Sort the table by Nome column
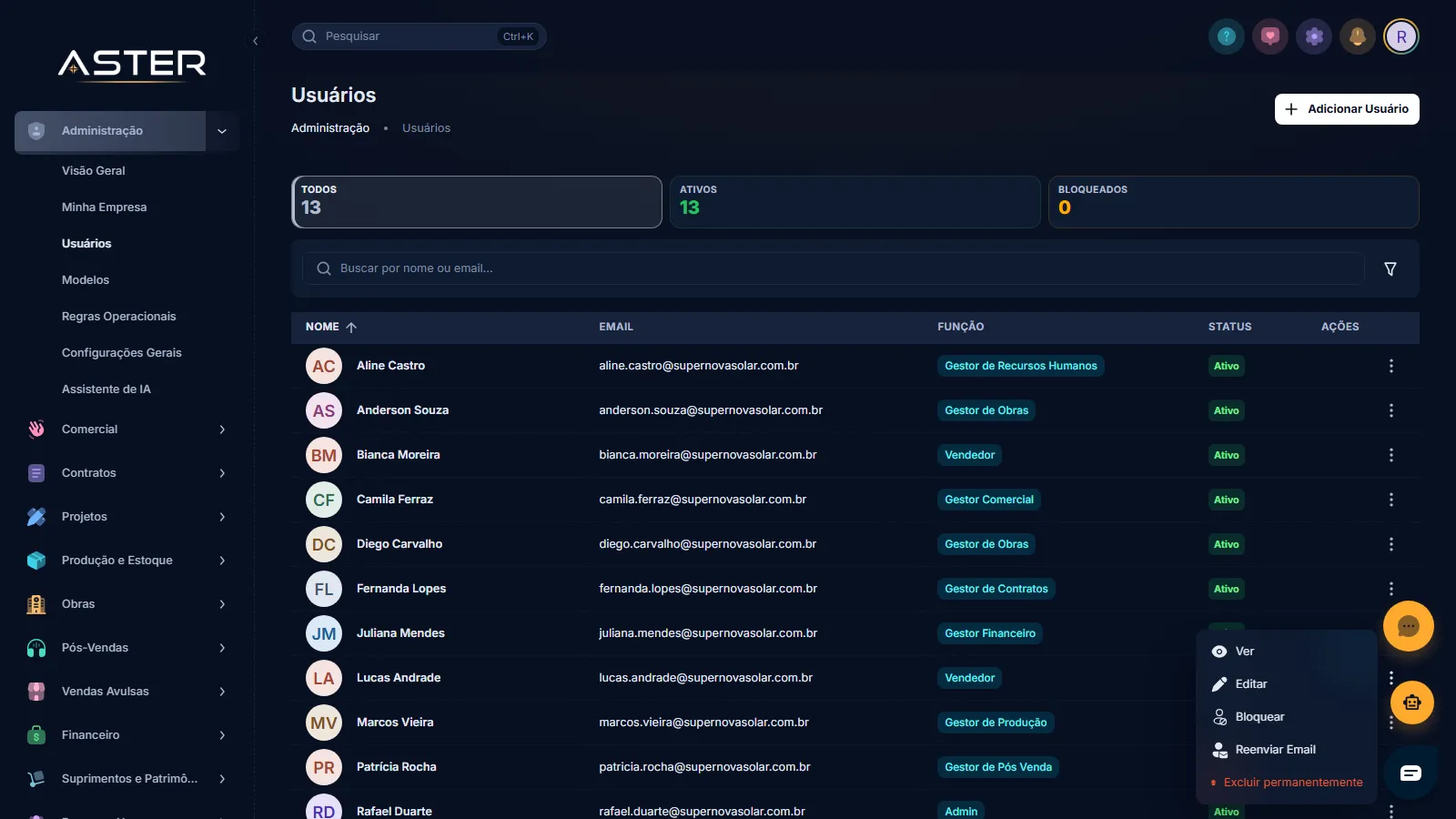This screenshot has height=819, width=1456. pyautogui.click(x=331, y=327)
